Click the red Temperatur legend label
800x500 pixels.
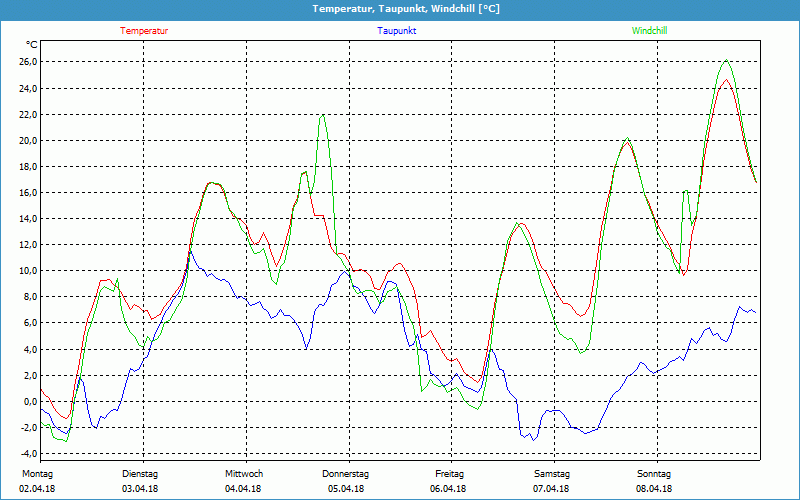[x=144, y=31]
